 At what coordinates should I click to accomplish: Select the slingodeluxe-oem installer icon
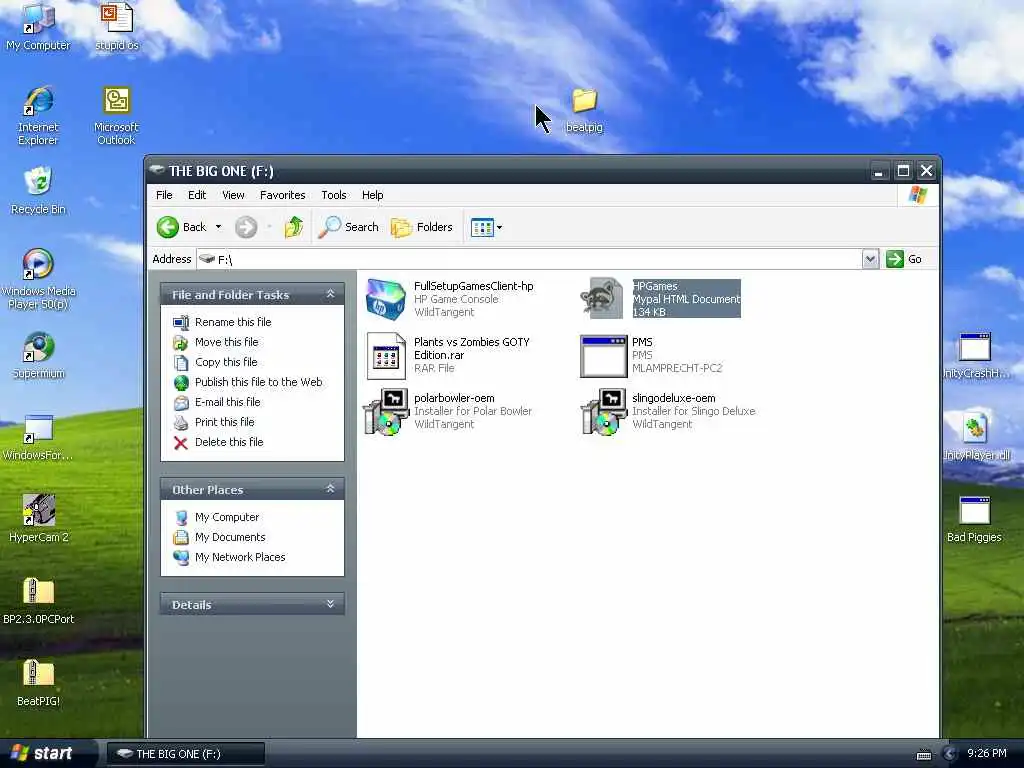tap(603, 411)
